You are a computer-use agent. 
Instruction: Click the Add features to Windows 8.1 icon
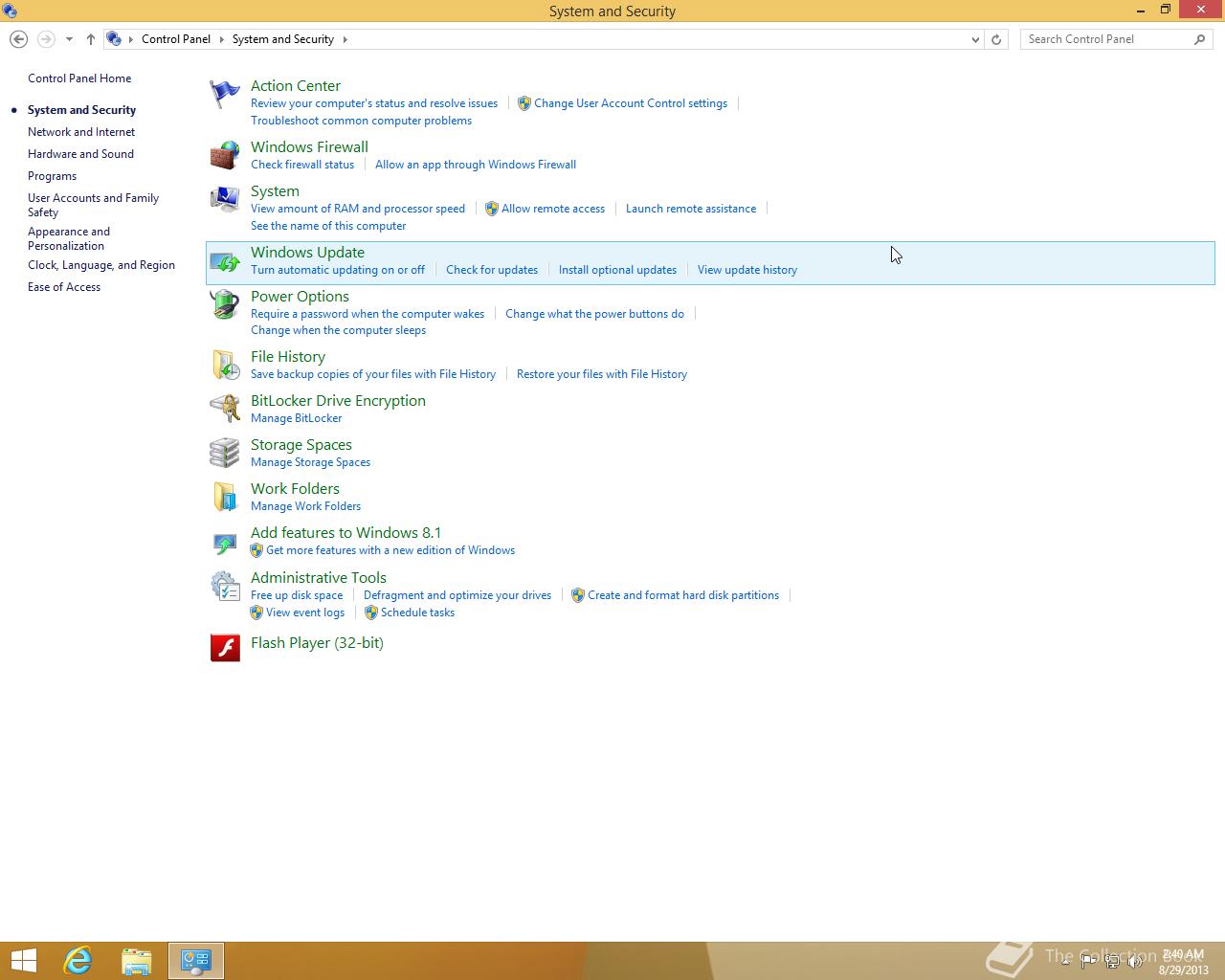pos(225,543)
